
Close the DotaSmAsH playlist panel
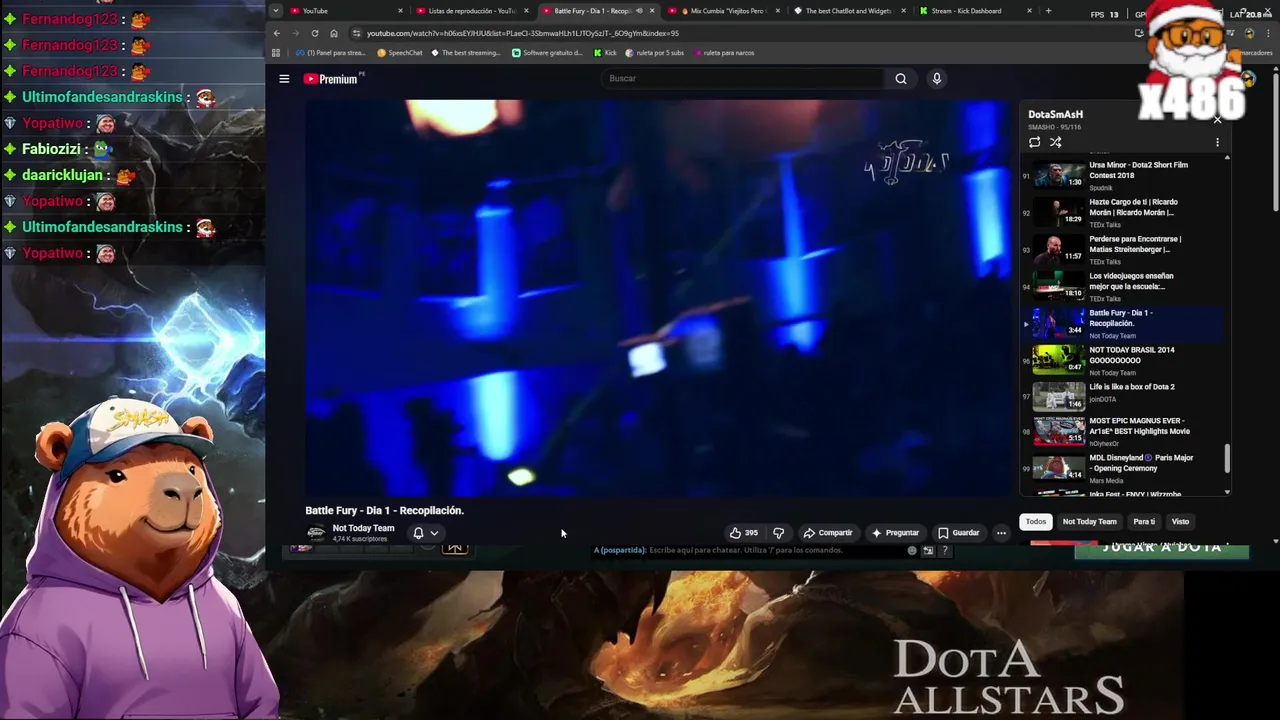(1217, 120)
